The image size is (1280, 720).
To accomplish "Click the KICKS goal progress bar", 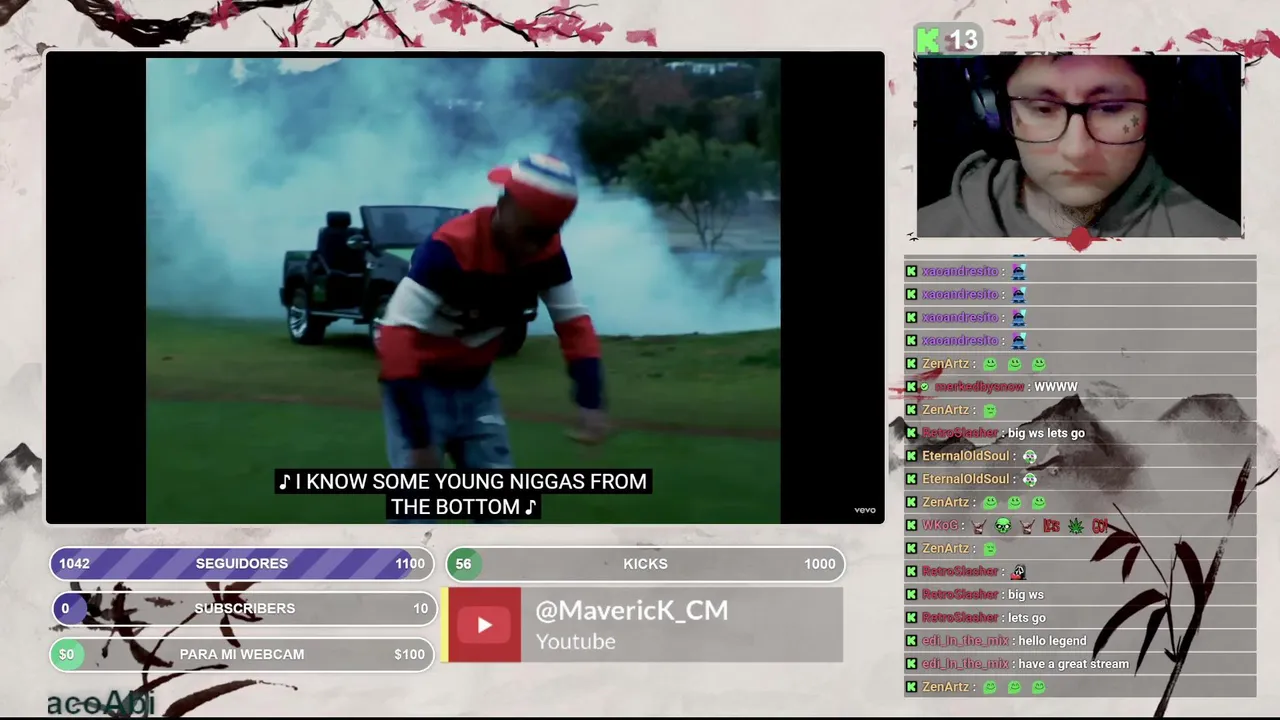I will 645,564.
